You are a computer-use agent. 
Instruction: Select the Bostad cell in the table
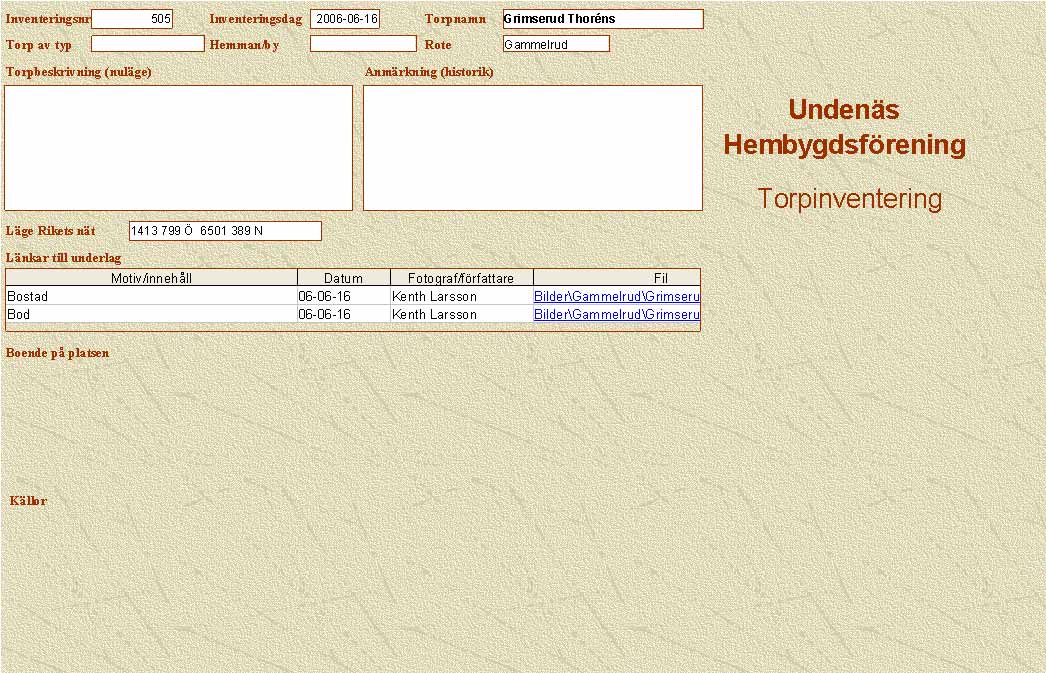click(150, 297)
